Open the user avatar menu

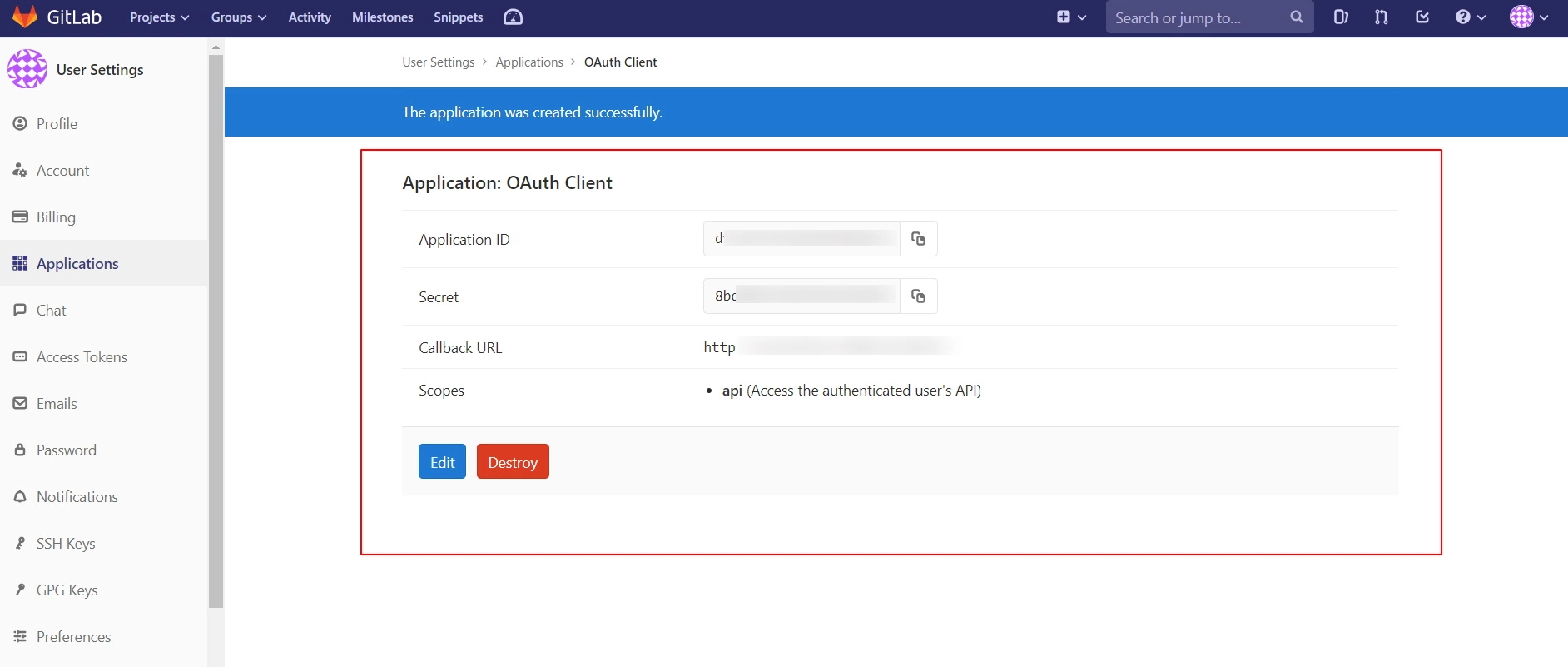click(1529, 17)
